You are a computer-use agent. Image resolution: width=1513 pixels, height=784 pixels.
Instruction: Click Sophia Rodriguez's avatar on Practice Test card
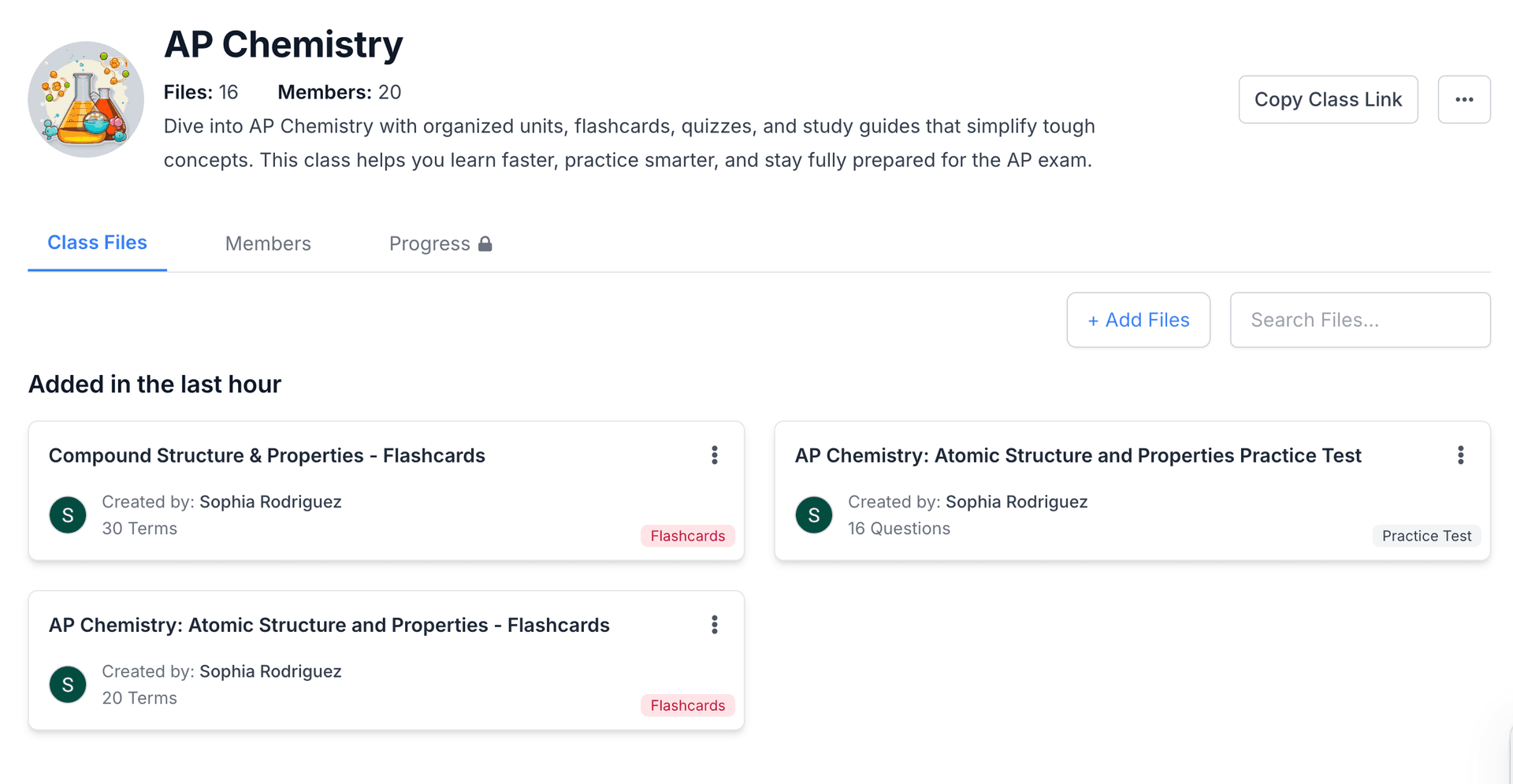tap(813, 515)
